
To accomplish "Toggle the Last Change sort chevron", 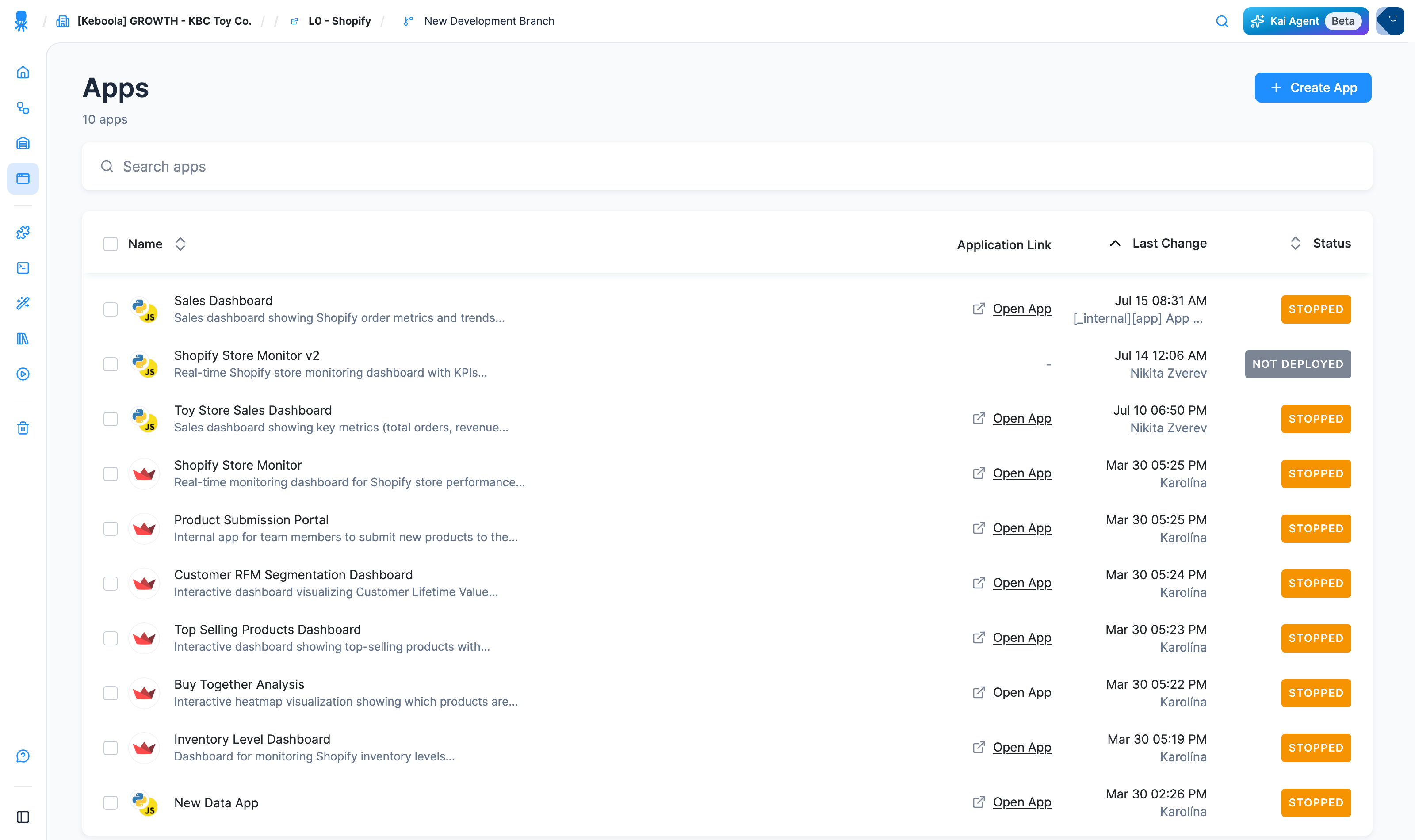I will pos(1114,244).
